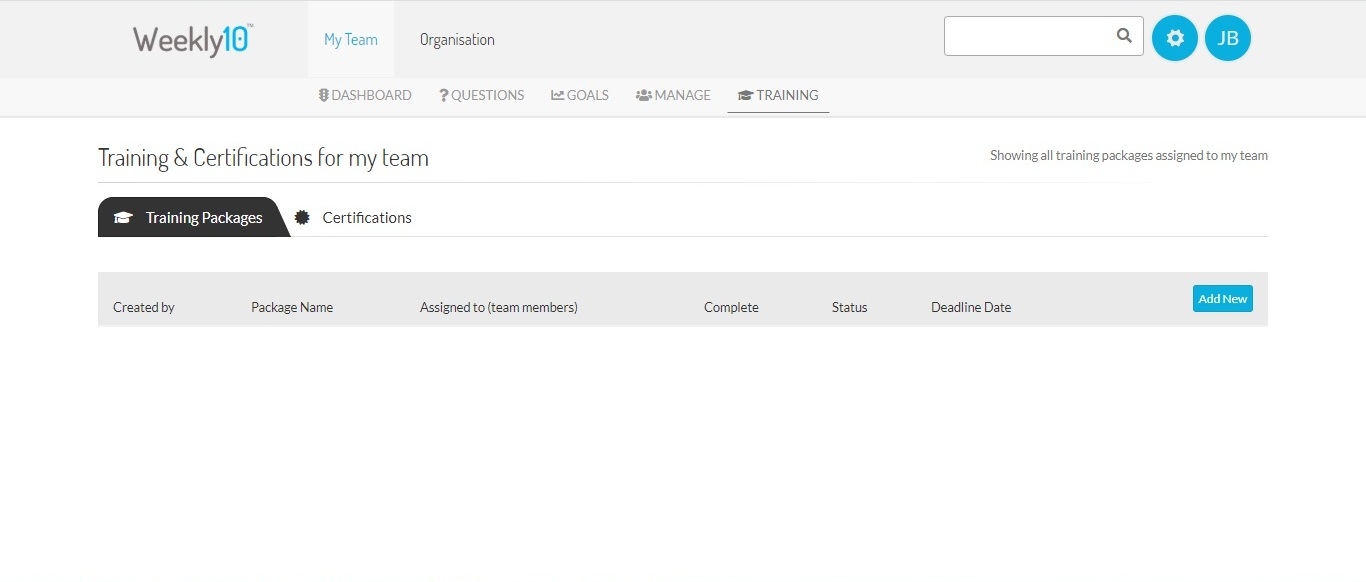Open settings via the gear icon
Viewport: 1366px width, 582px height.
click(1175, 39)
